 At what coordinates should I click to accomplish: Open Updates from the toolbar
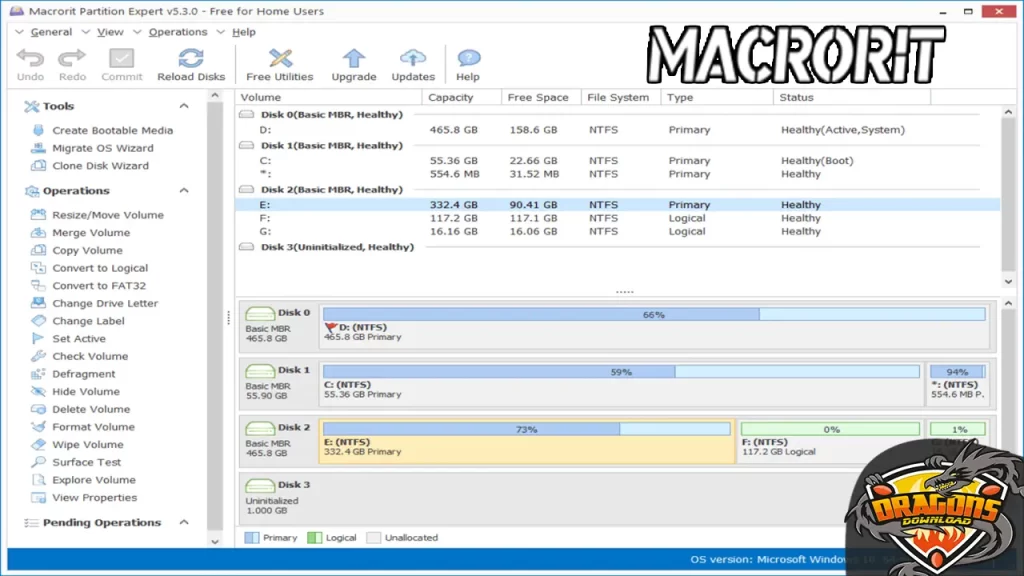[413, 63]
